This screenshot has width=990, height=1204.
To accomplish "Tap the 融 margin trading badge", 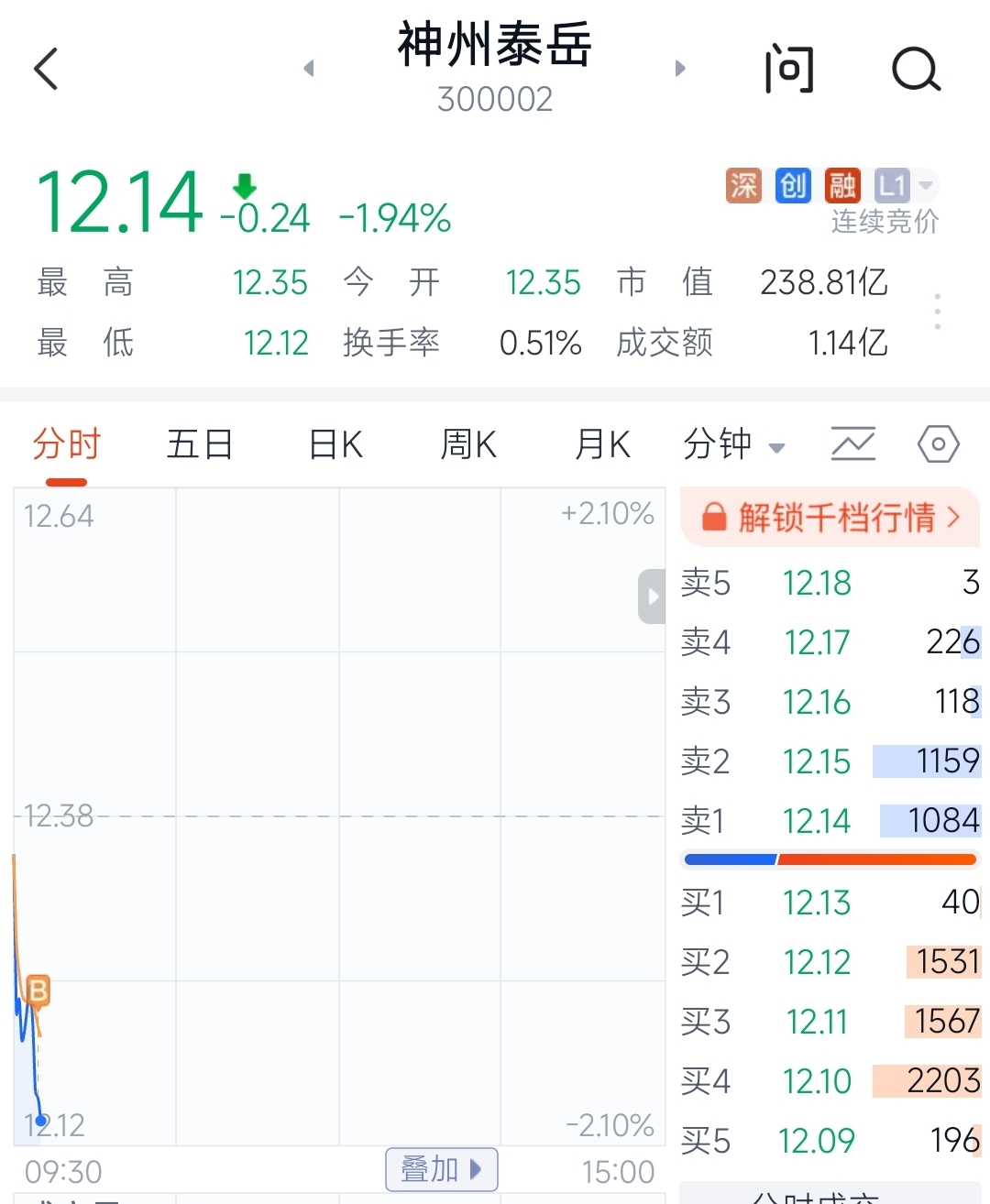I will (842, 185).
